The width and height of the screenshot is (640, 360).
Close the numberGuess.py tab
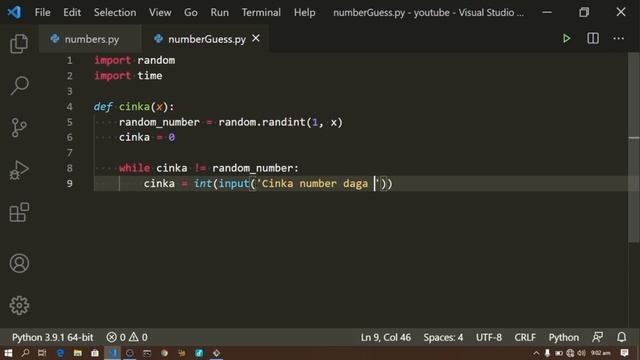(256, 38)
